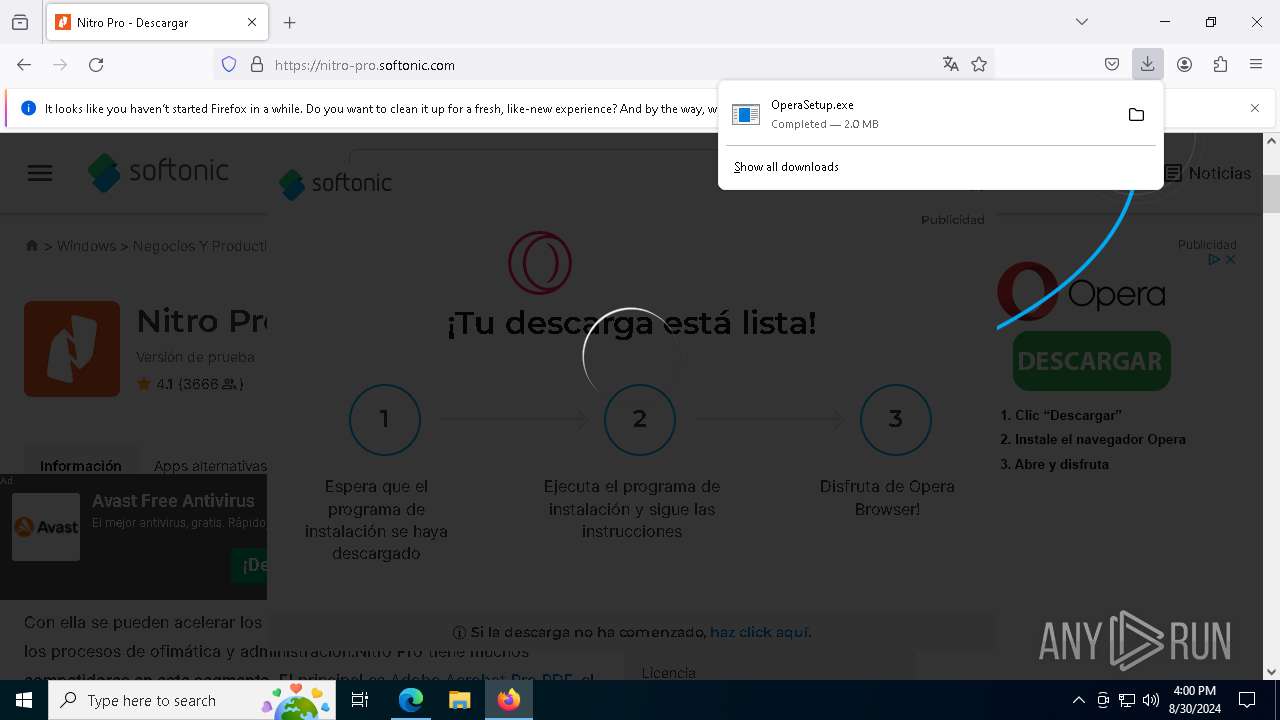Click Nitro Pro app icon
This screenshot has height=720, width=1280.
coord(72,349)
